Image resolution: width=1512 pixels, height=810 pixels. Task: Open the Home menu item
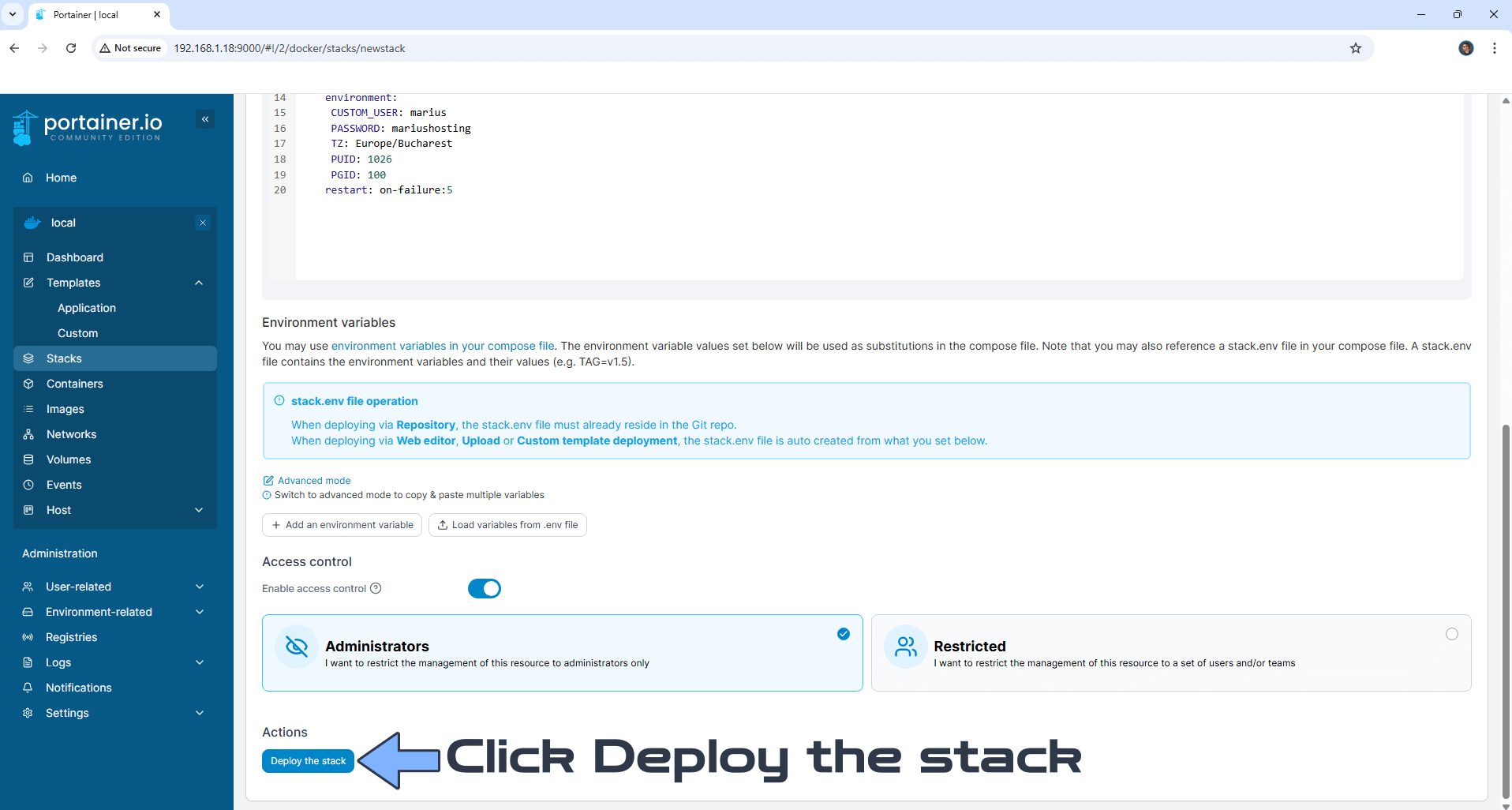(115, 178)
